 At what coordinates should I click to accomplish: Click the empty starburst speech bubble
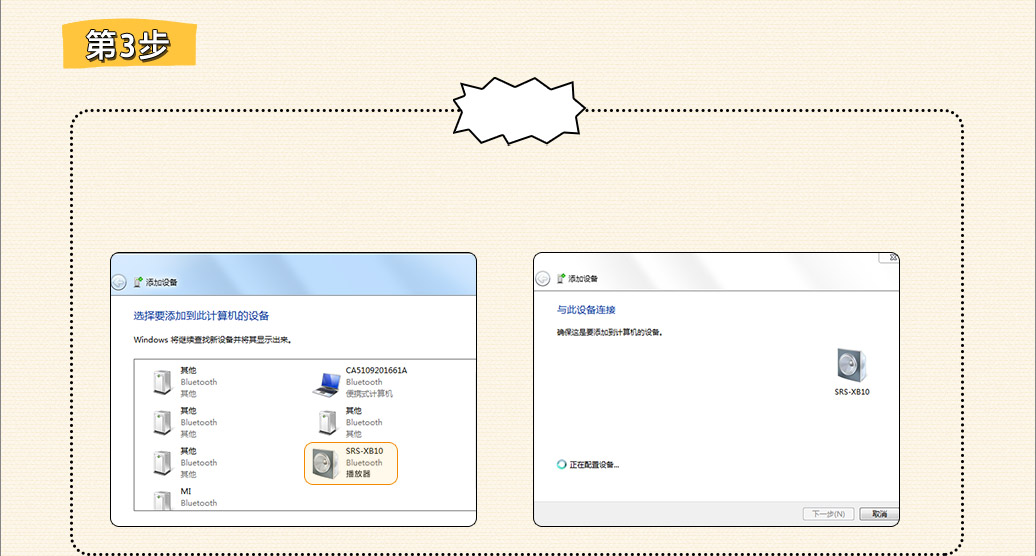[x=517, y=108]
